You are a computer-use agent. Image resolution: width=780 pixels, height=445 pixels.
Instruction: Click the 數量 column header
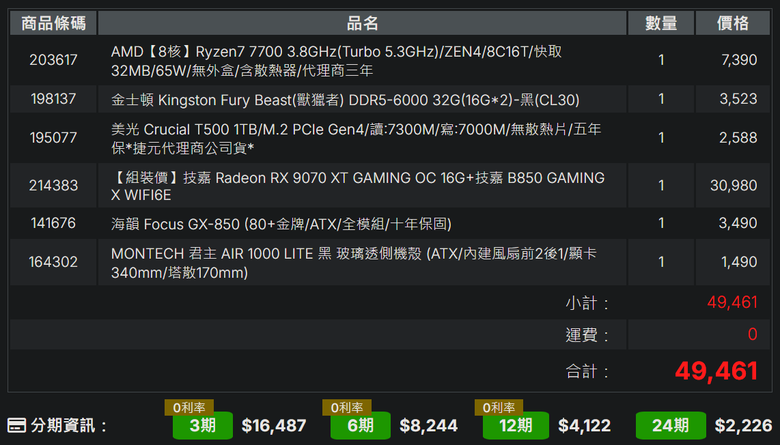coord(661,23)
